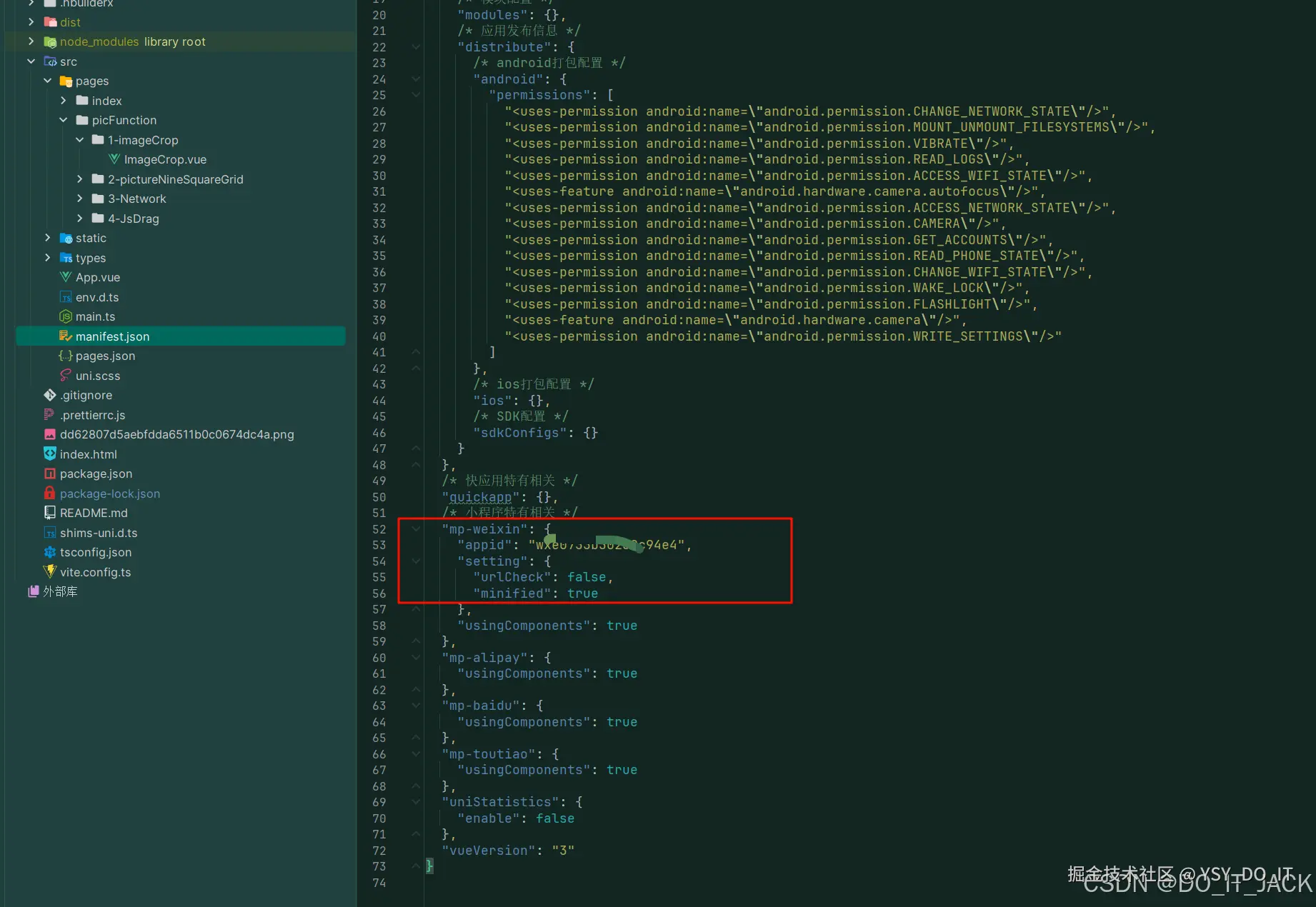This screenshot has width=1316, height=907.
Task: Click the "minified" key on line 56
Action: [512, 593]
